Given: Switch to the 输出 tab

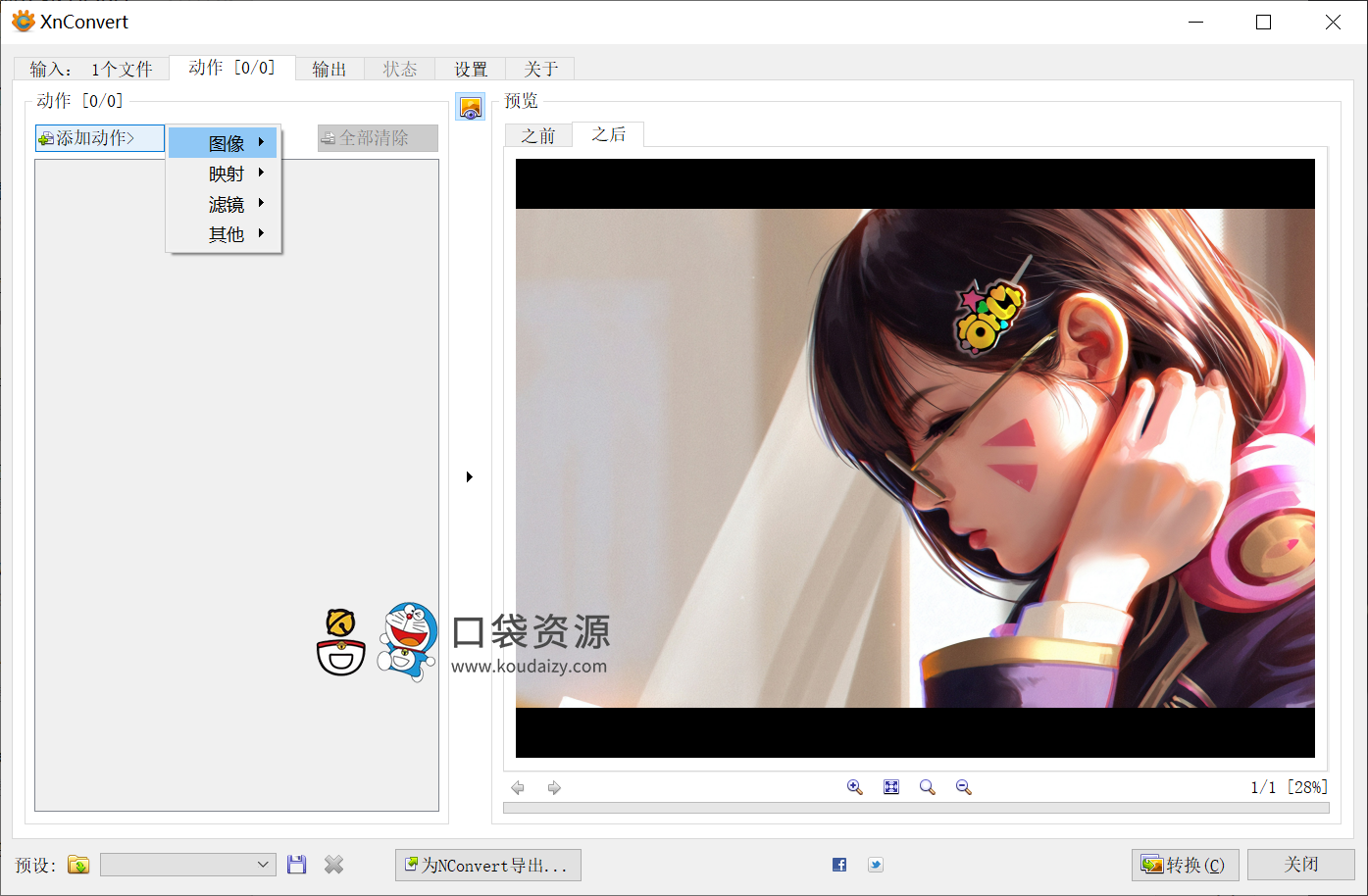Looking at the screenshot, I should 329,69.
